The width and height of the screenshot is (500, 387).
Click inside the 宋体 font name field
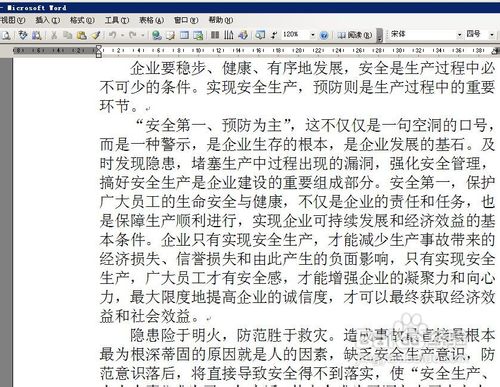point(422,34)
